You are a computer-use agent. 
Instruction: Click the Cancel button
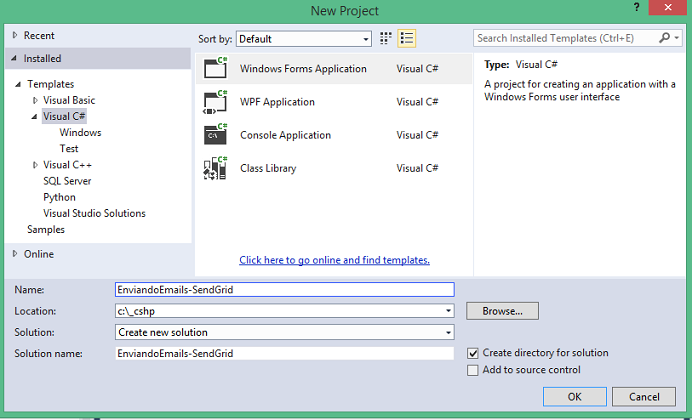pyautogui.click(x=644, y=397)
